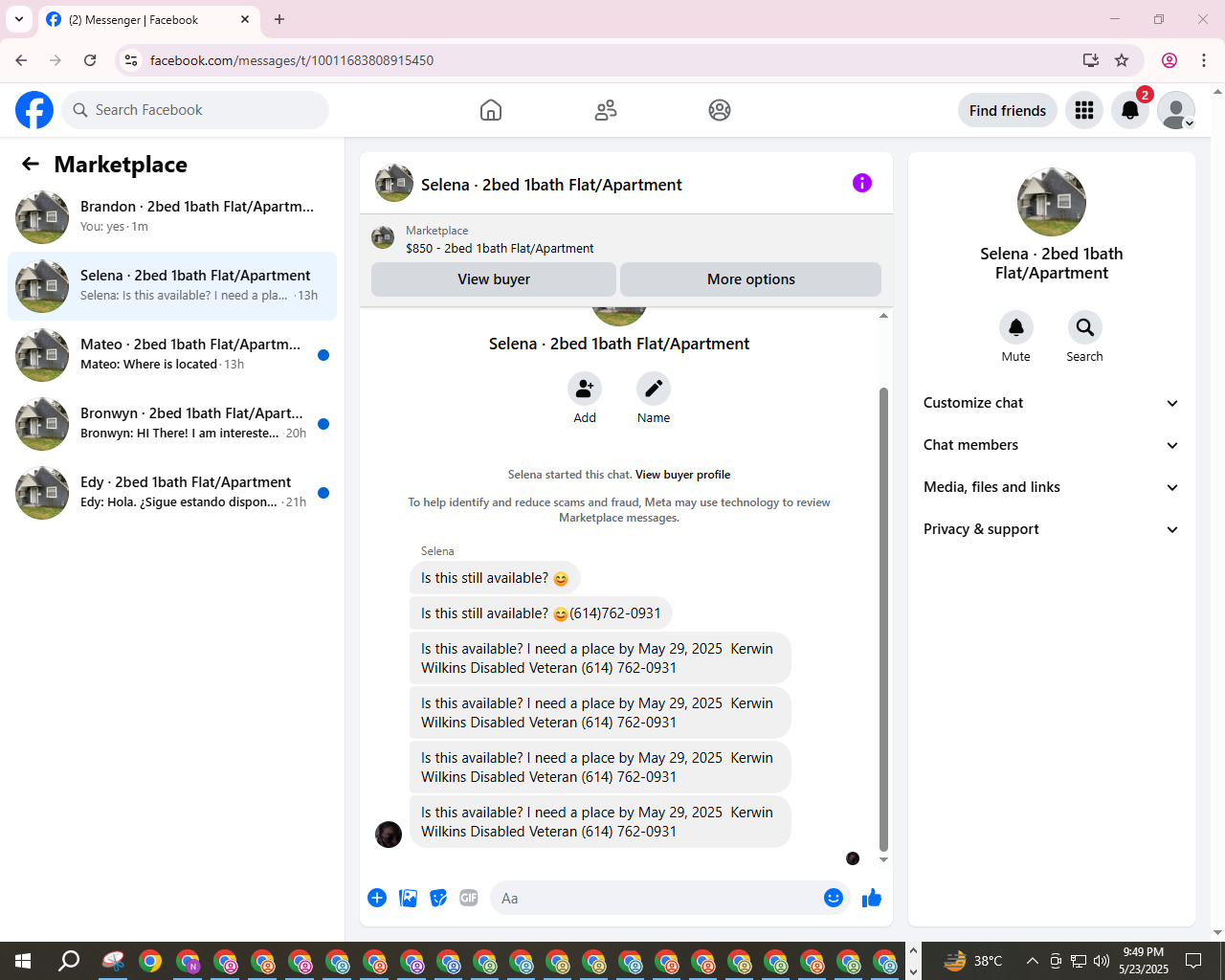Click Find friends button

tap(1008, 110)
